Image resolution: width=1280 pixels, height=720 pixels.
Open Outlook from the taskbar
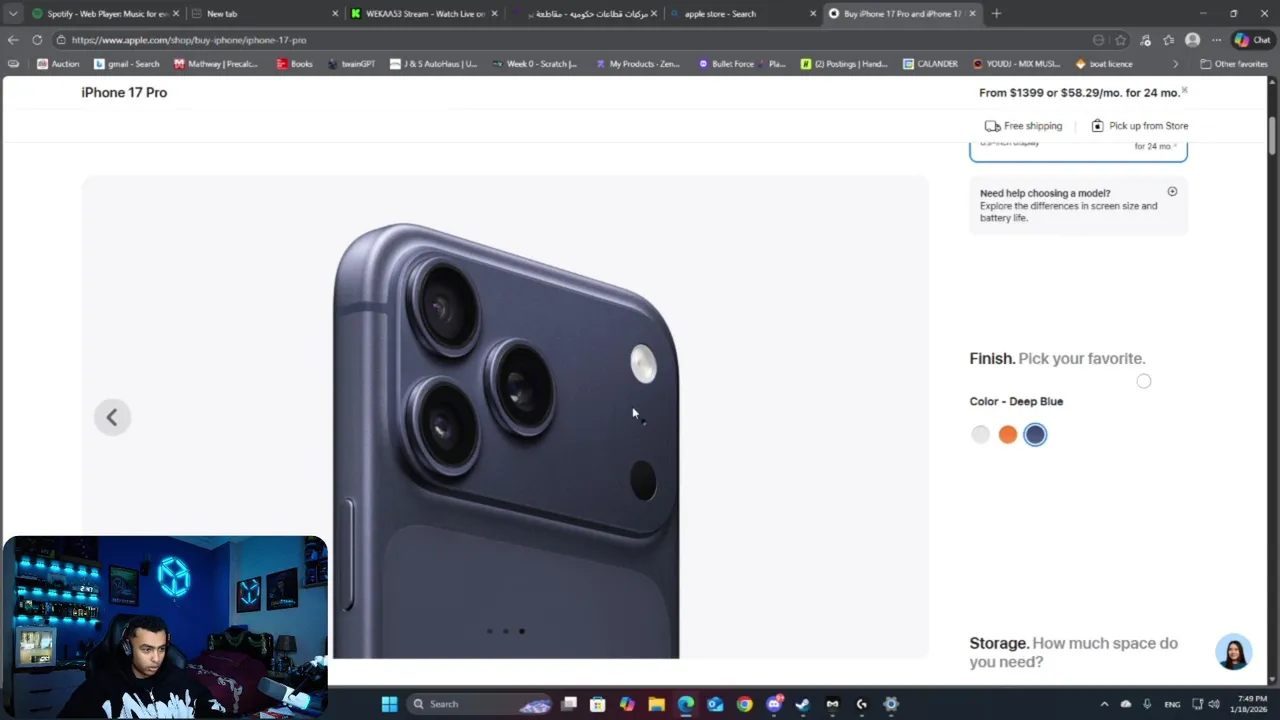click(x=715, y=704)
